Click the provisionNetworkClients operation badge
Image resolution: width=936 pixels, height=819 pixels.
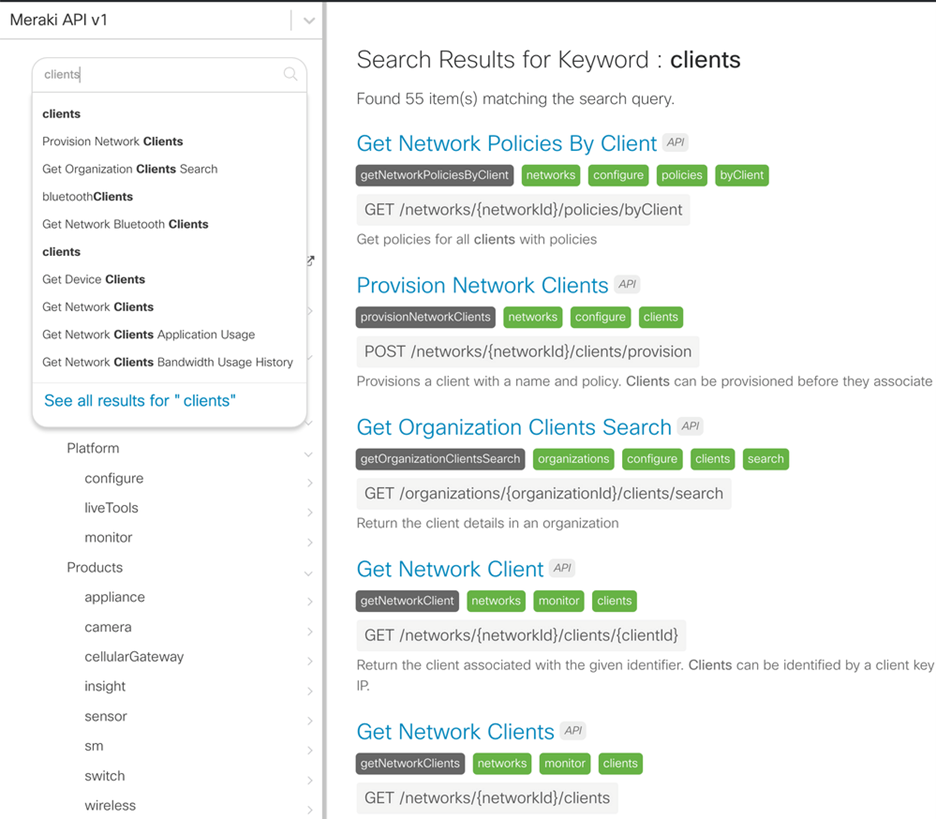tap(425, 317)
